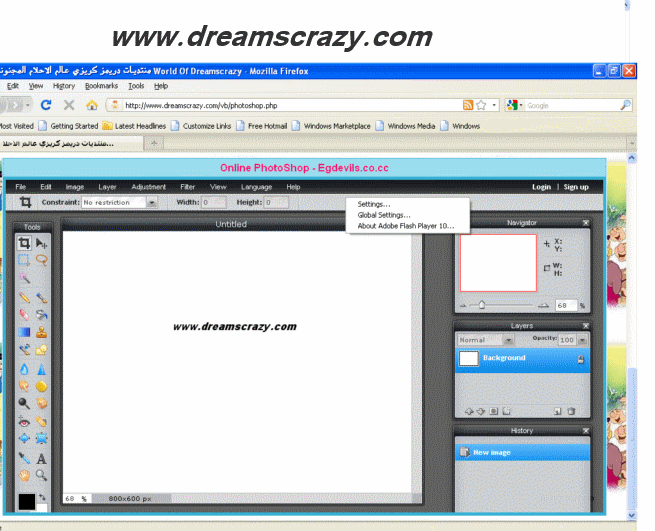Select the Brush tool

tap(41, 297)
